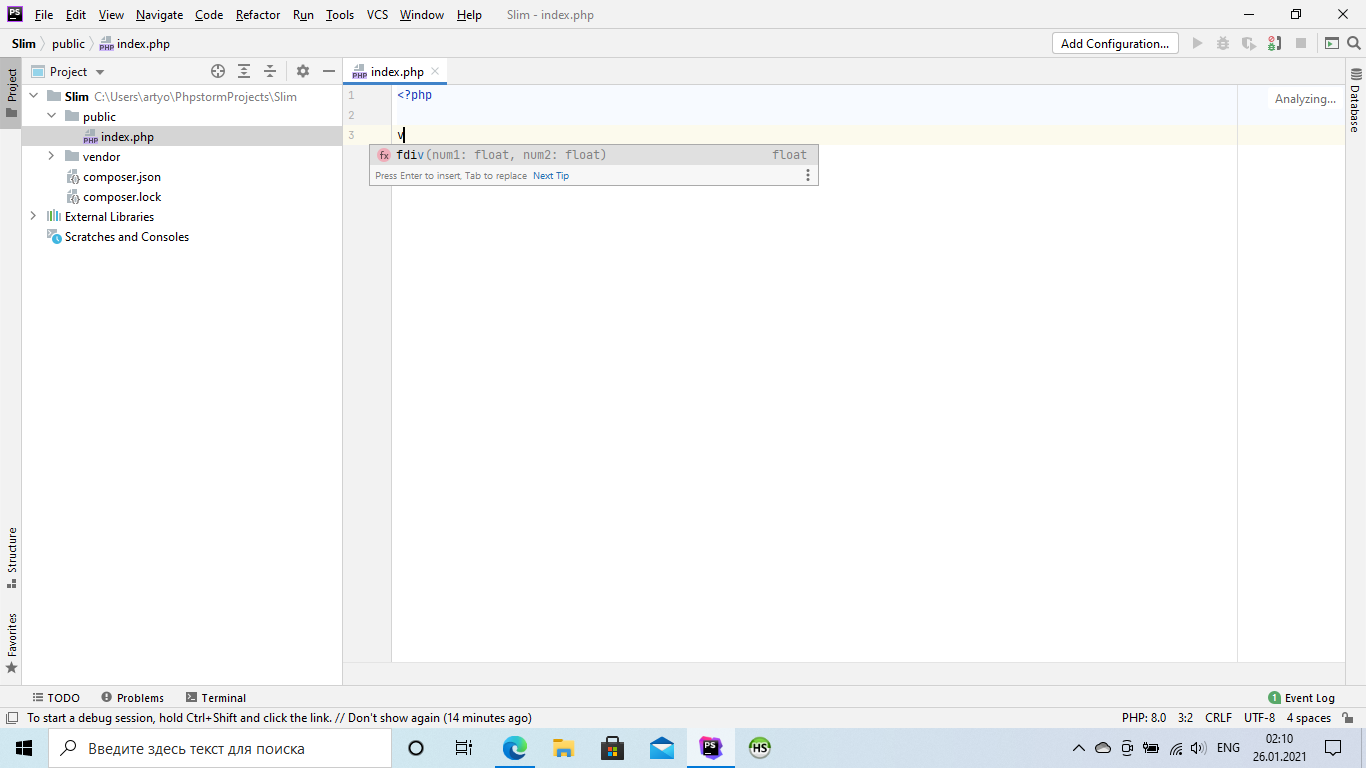Viewport: 1366px width, 768px height.
Task: Select composer.json file
Action: click(122, 177)
